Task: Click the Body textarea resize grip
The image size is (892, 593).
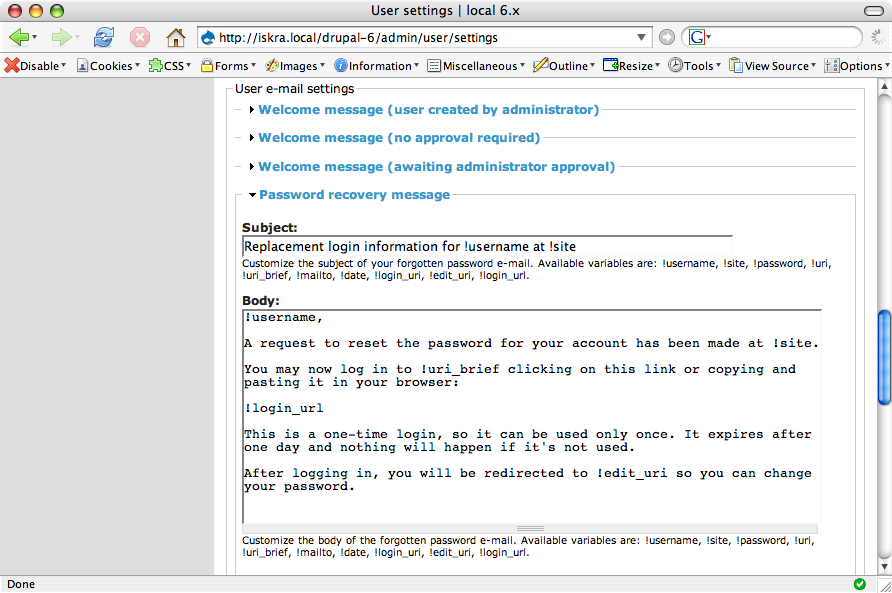Action: [530, 528]
